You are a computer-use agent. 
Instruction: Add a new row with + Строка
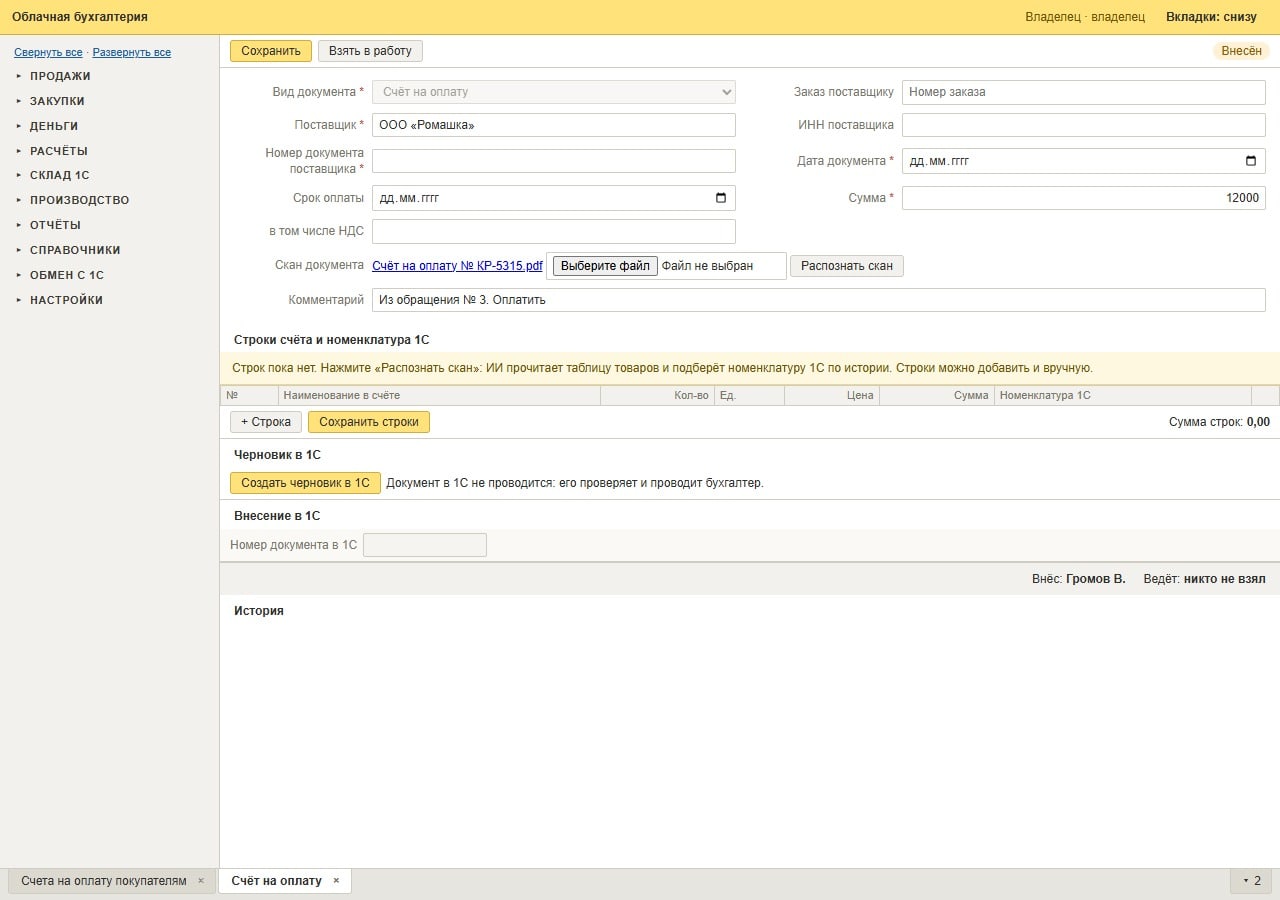[266, 422]
